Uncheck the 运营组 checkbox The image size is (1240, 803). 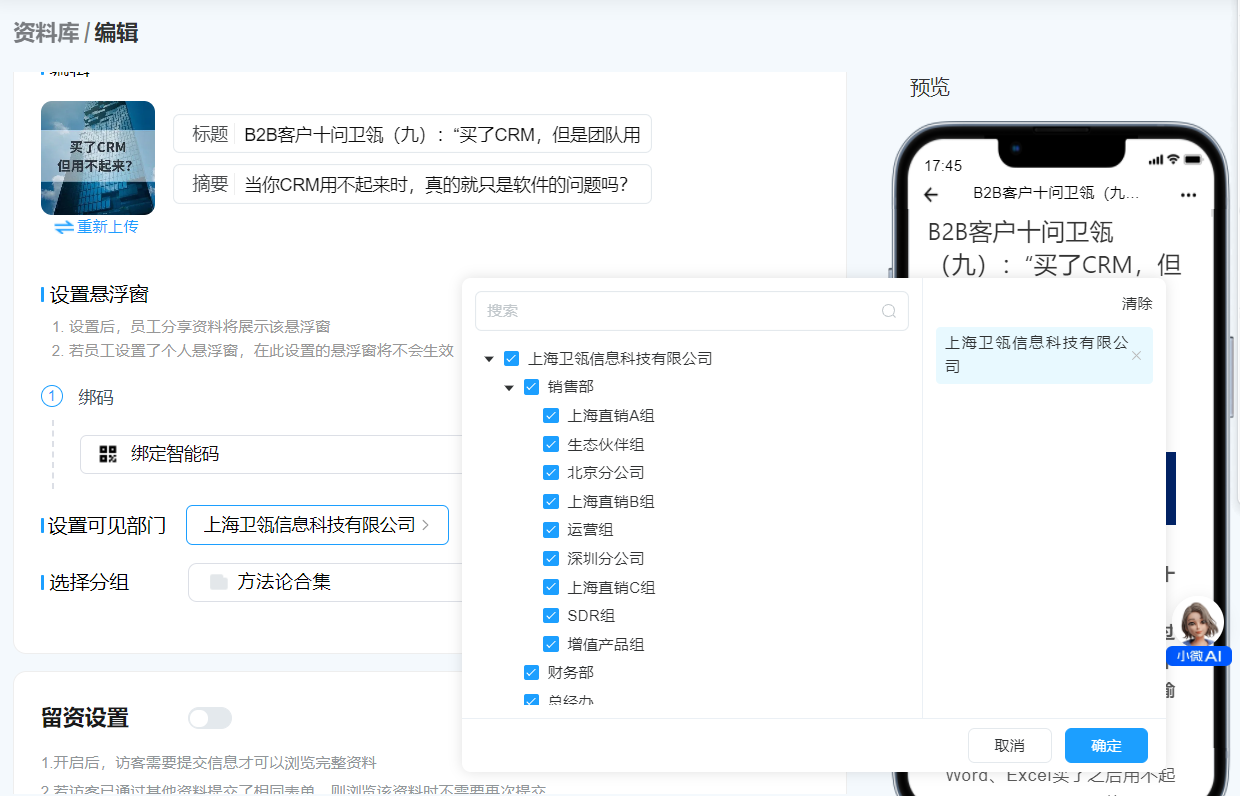pyautogui.click(x=551, y=530)
